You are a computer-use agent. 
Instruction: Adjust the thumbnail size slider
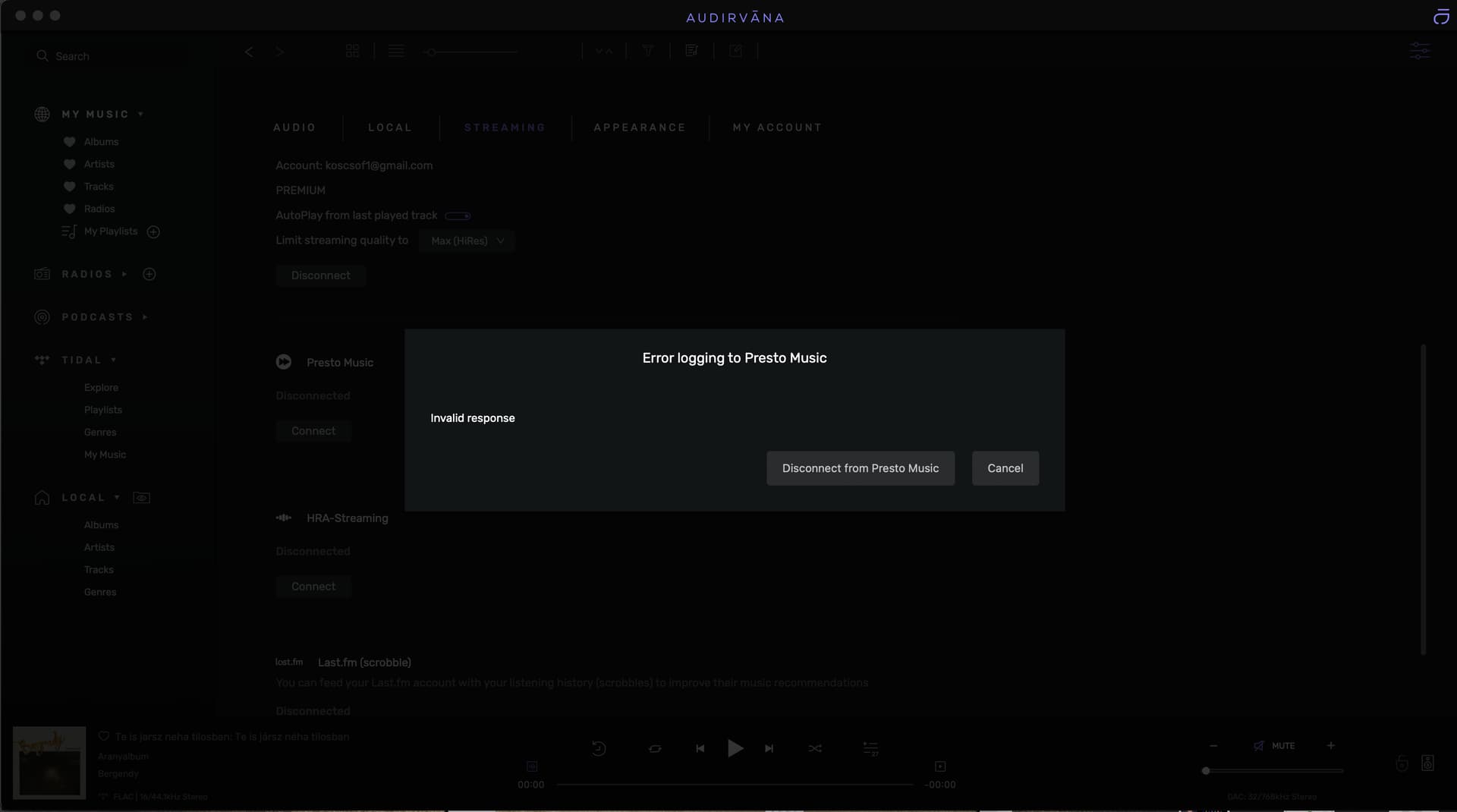tap(471, 52)
